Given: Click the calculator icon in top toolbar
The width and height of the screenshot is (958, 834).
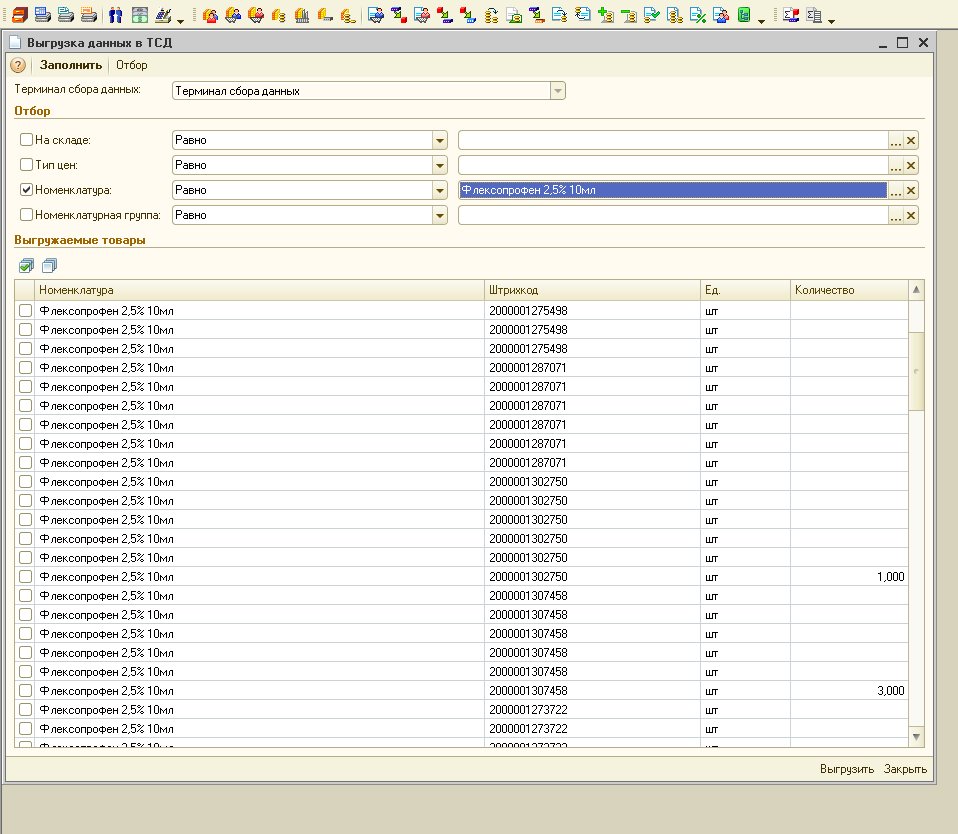Looking at the screenshot, I should pyautogui.click(x=139, y=16).
